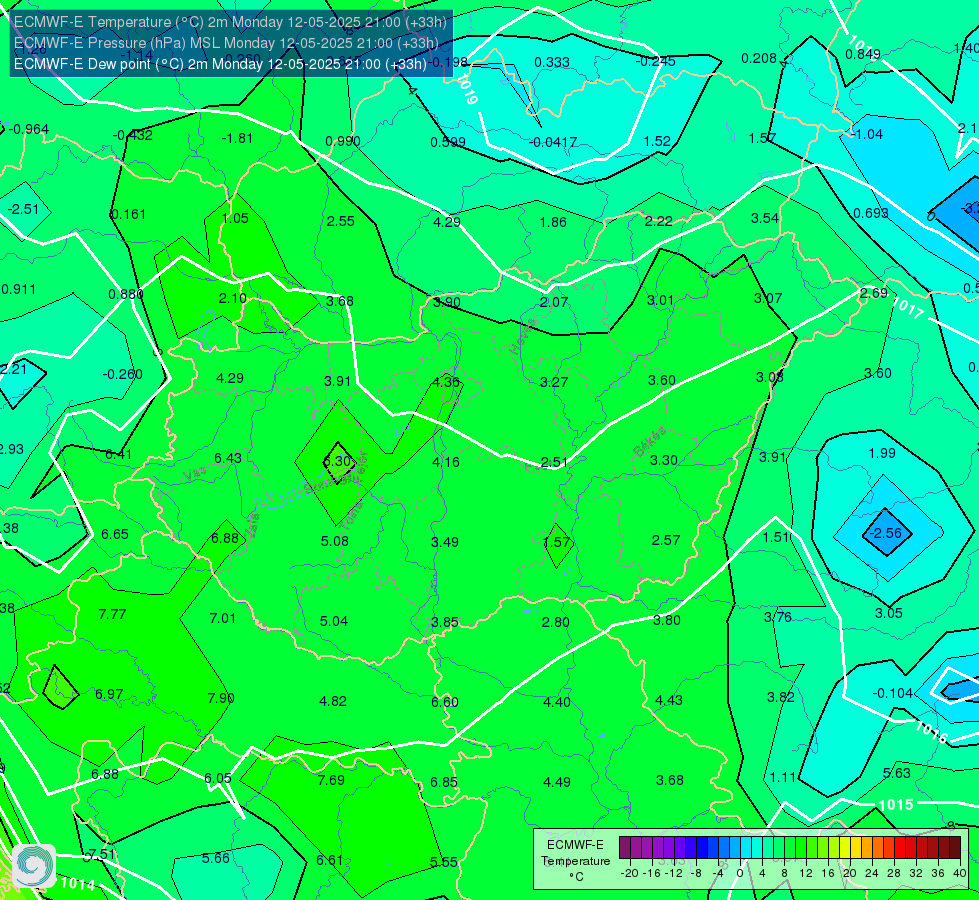Click the 2.57 dew point value
Viewport: 979px width, 900px height.
[x=666, y=540]
